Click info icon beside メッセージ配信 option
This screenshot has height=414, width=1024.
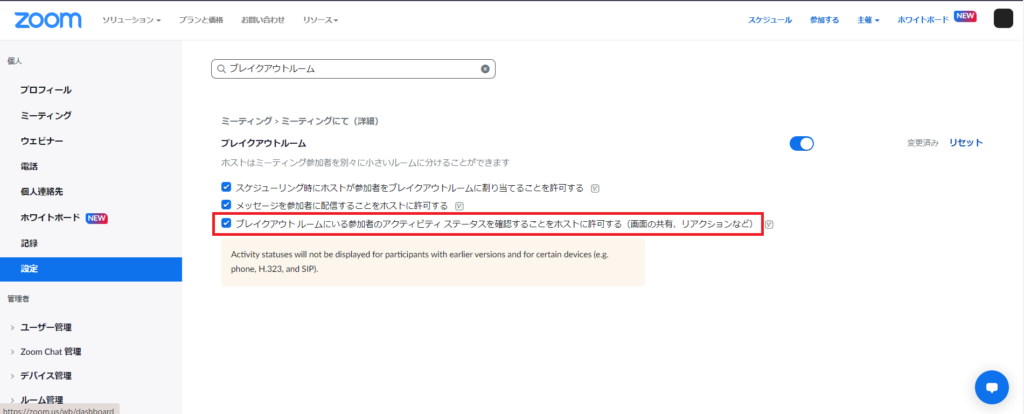pyautogui.click(x=459, y=205)
